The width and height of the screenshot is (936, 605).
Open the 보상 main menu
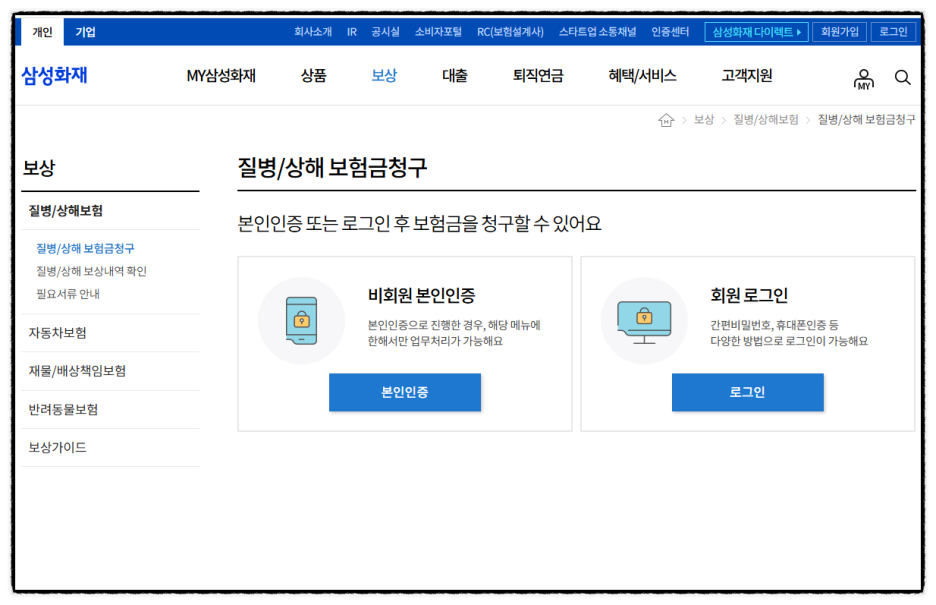coord(384,76)
